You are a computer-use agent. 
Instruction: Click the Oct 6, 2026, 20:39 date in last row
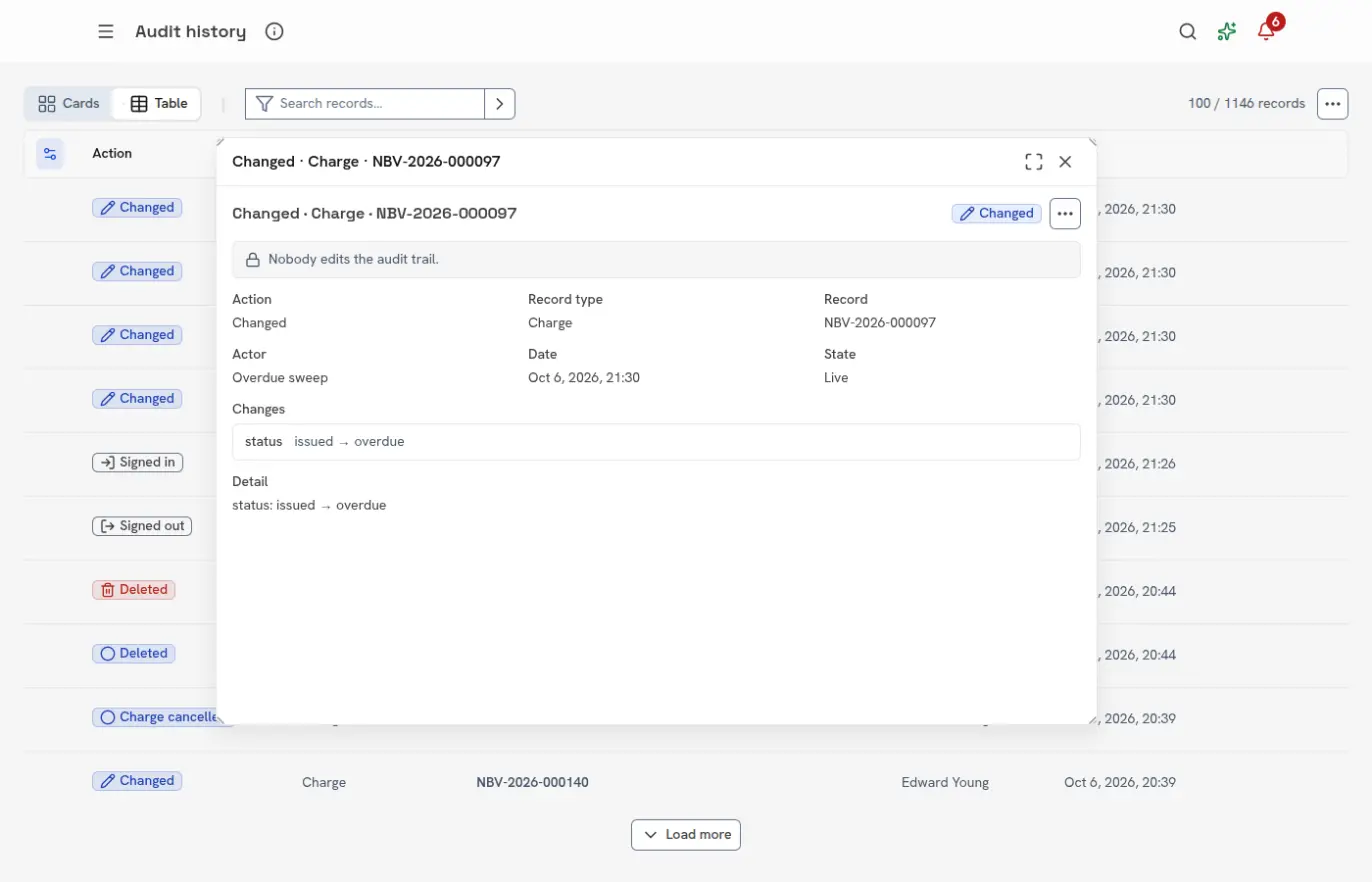(x=1120, y=782)
